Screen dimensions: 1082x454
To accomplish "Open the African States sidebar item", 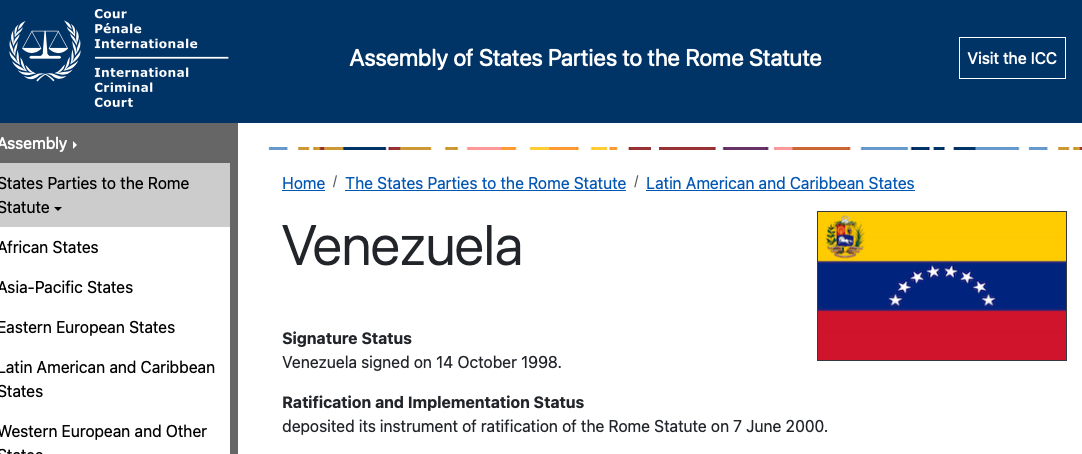I will pyautogui.click(x=49, y=247).
